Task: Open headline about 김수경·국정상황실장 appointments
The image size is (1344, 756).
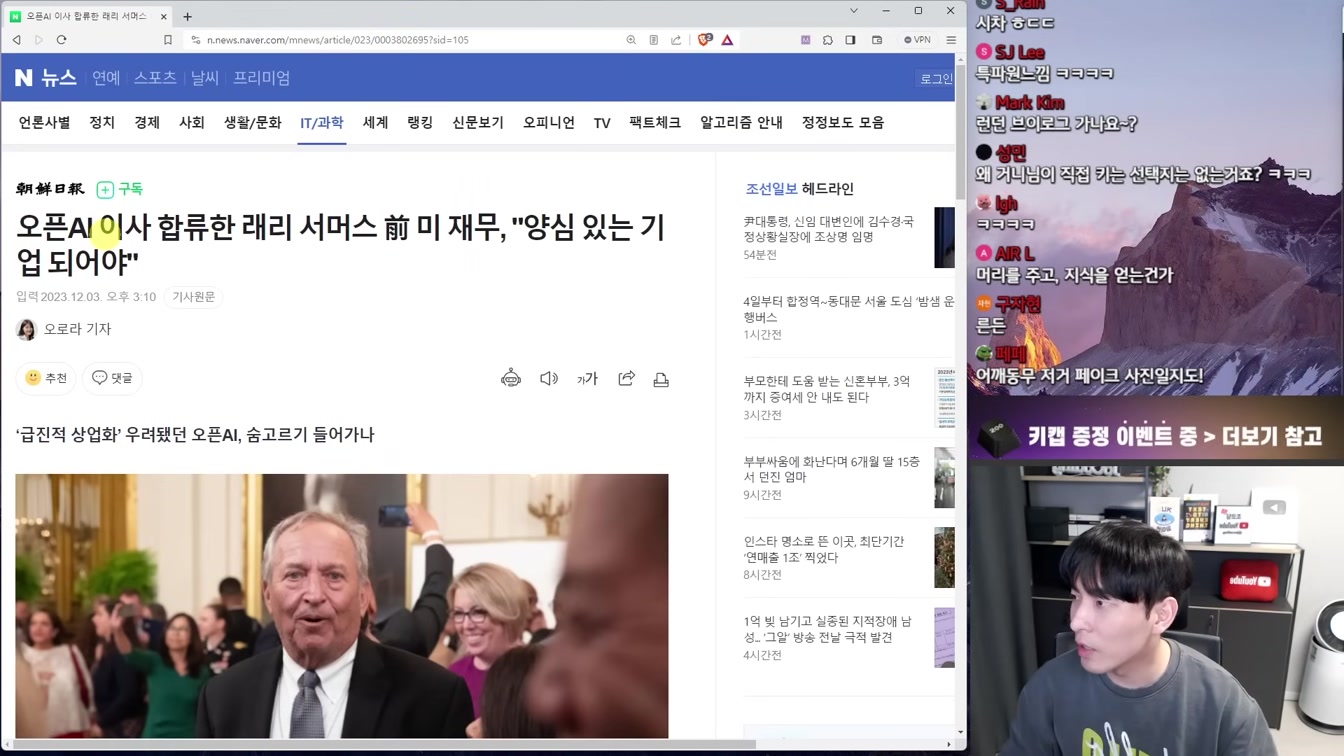Action: [x=828, y=229]
